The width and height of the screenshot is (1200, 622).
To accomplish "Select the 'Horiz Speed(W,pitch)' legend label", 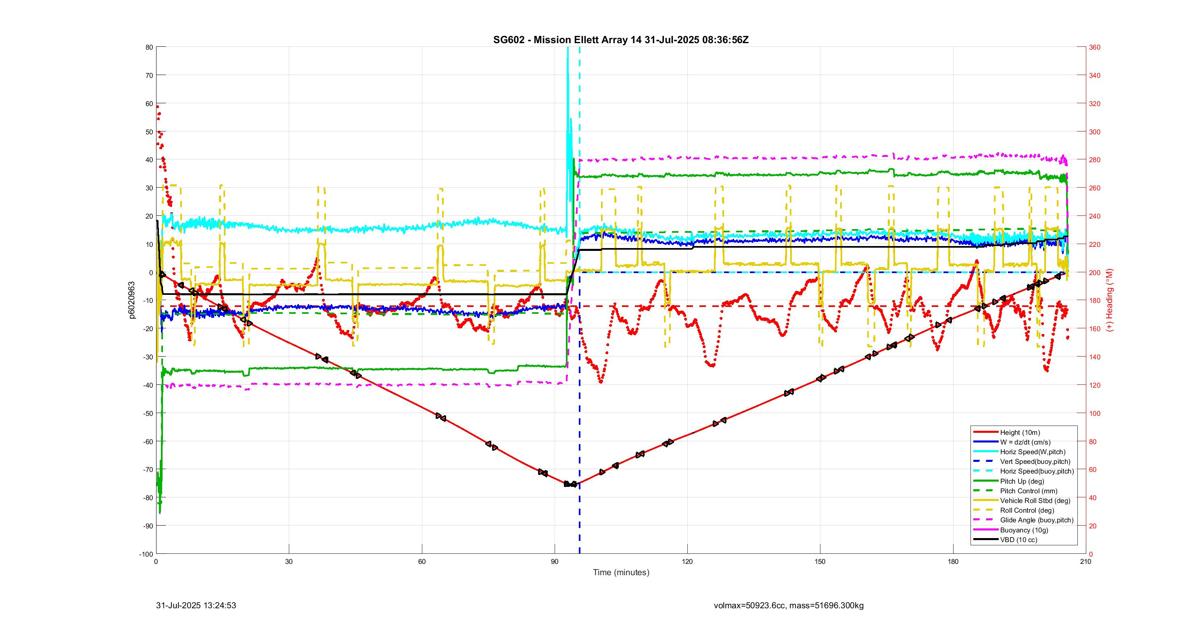I will pyautogui.click(x=1033, y=452).
